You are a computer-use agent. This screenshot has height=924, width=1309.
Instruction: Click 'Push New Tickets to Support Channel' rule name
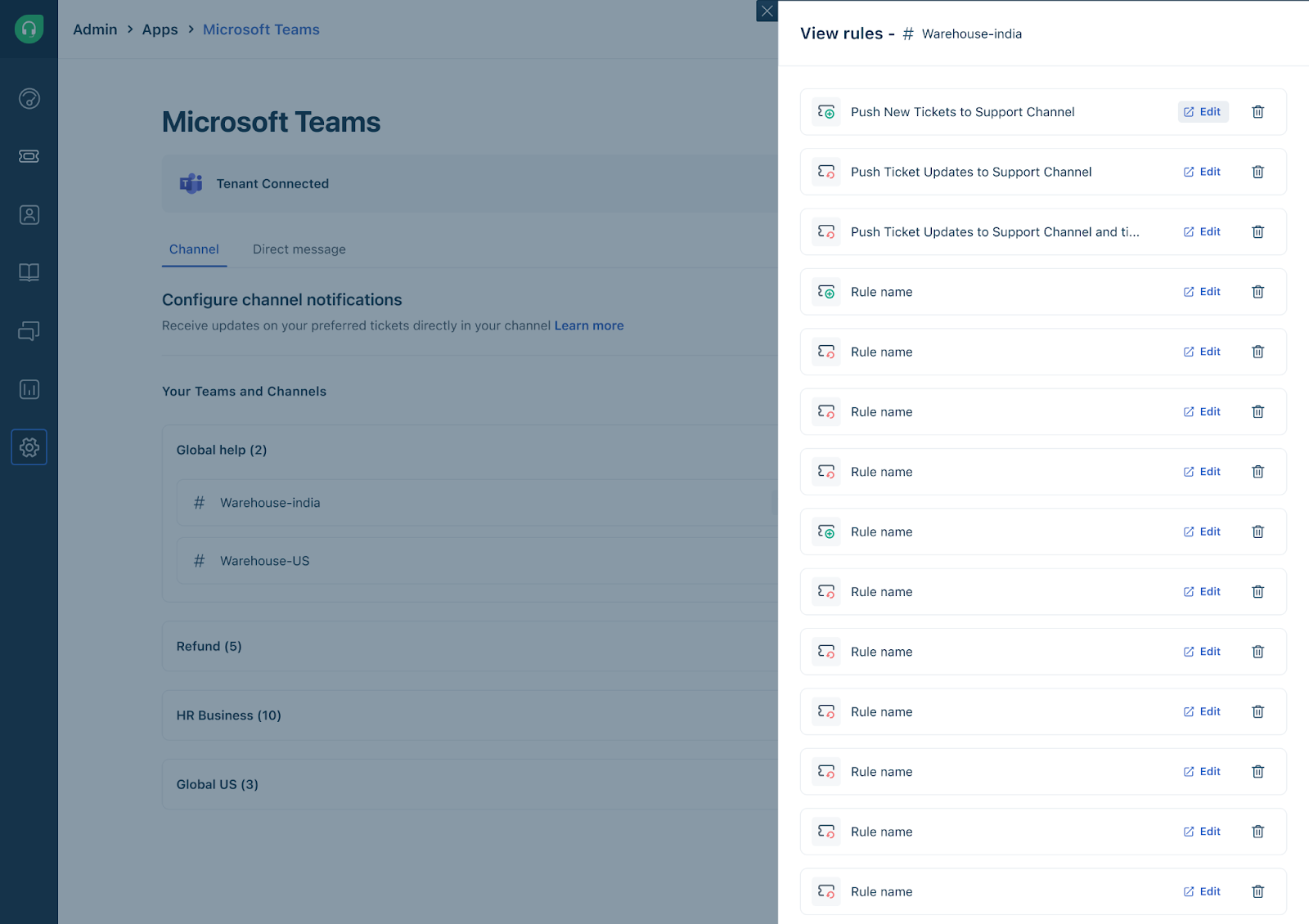pyautogui.click(x=963, y=112)
